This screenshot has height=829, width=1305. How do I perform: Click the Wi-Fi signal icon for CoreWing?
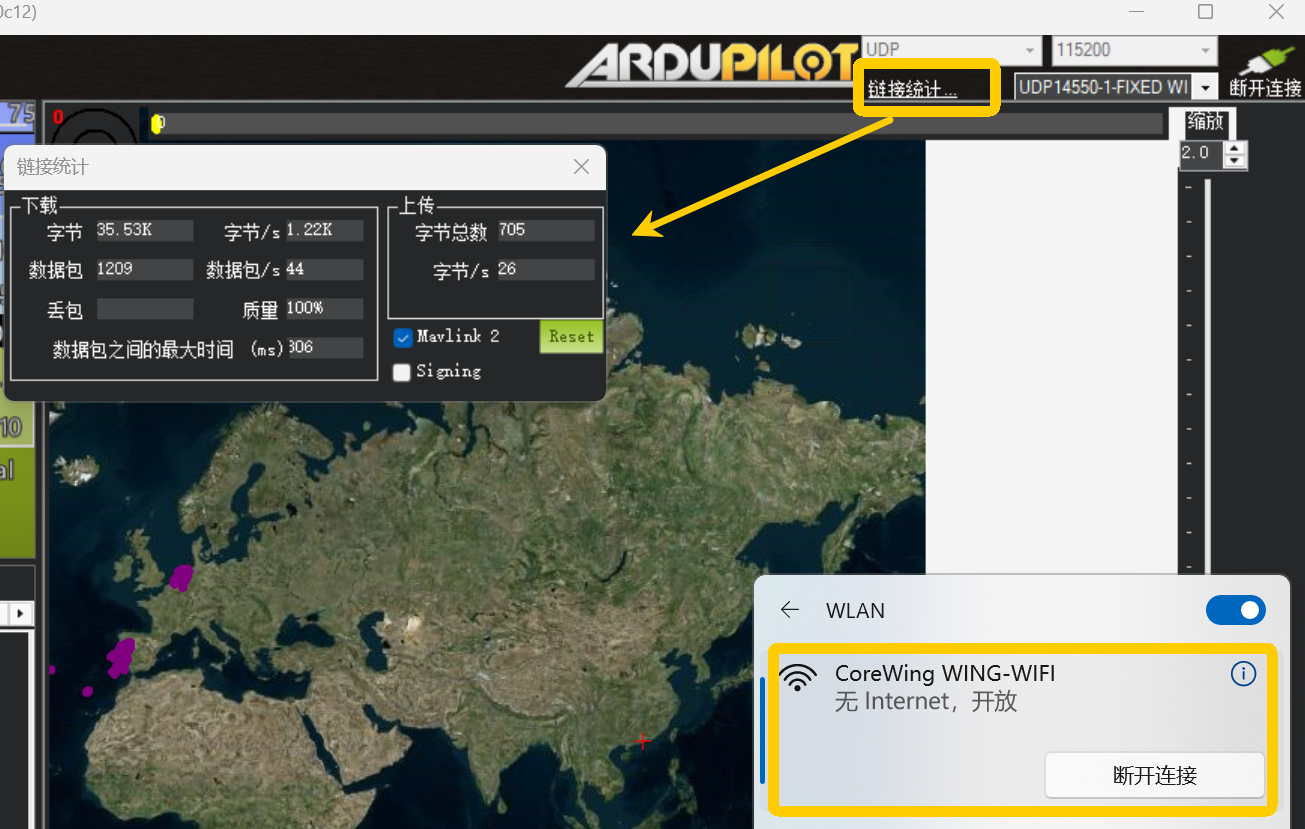tap(797, 678)
